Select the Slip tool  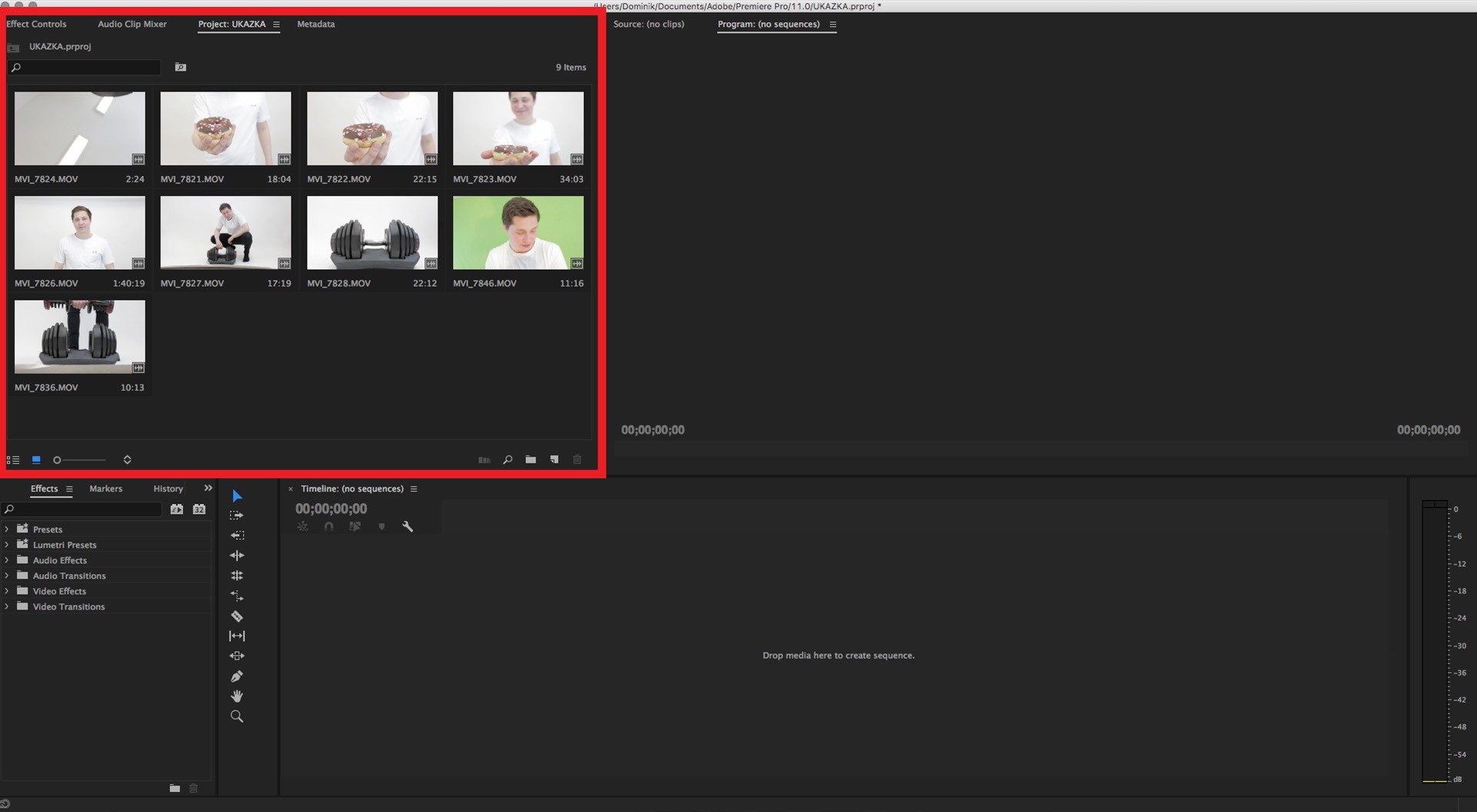click(x=237, y=636)
